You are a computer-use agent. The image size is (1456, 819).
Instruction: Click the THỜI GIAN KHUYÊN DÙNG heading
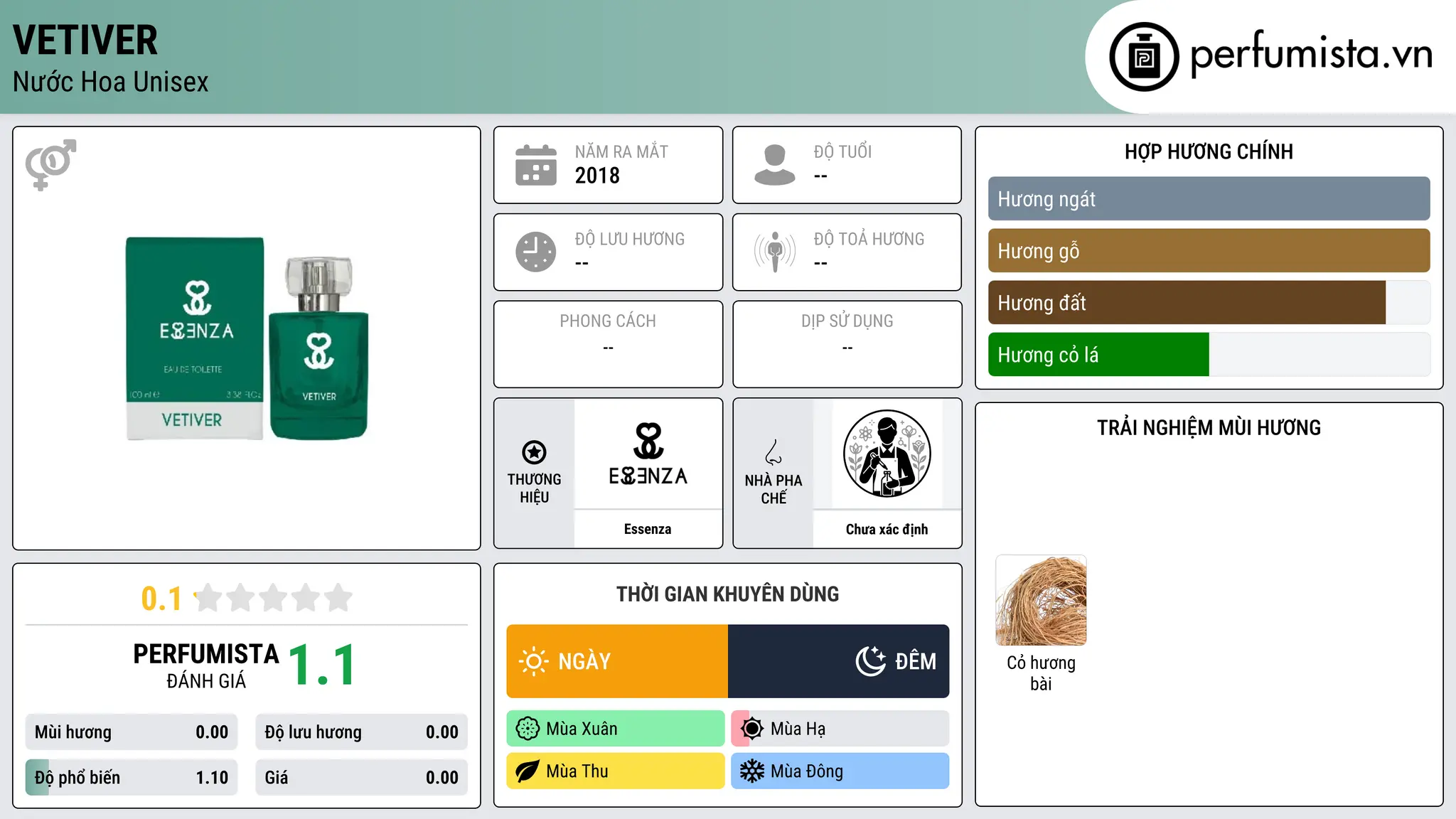pos(727,594)
